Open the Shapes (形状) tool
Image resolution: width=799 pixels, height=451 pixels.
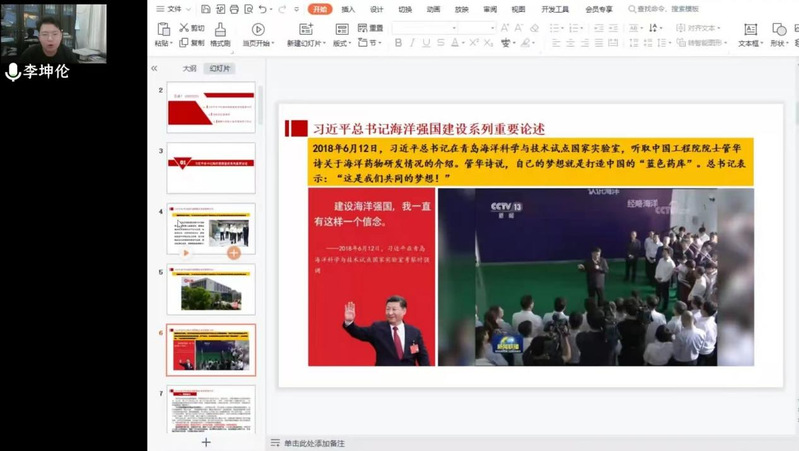click(778, 37)
